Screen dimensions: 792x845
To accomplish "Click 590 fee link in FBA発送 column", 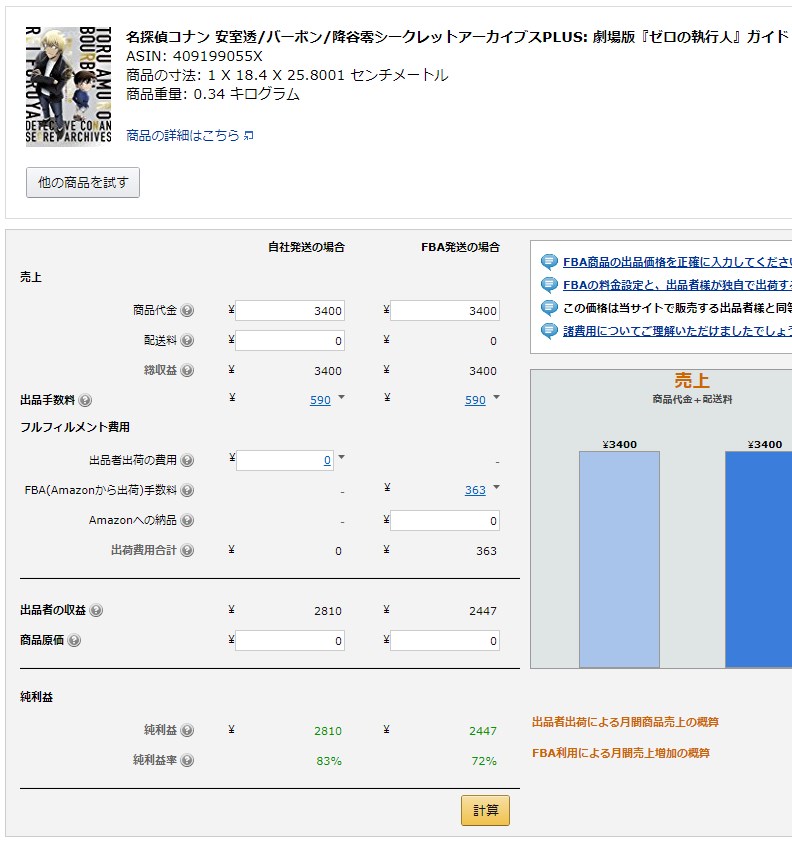I will coord(475,400).
